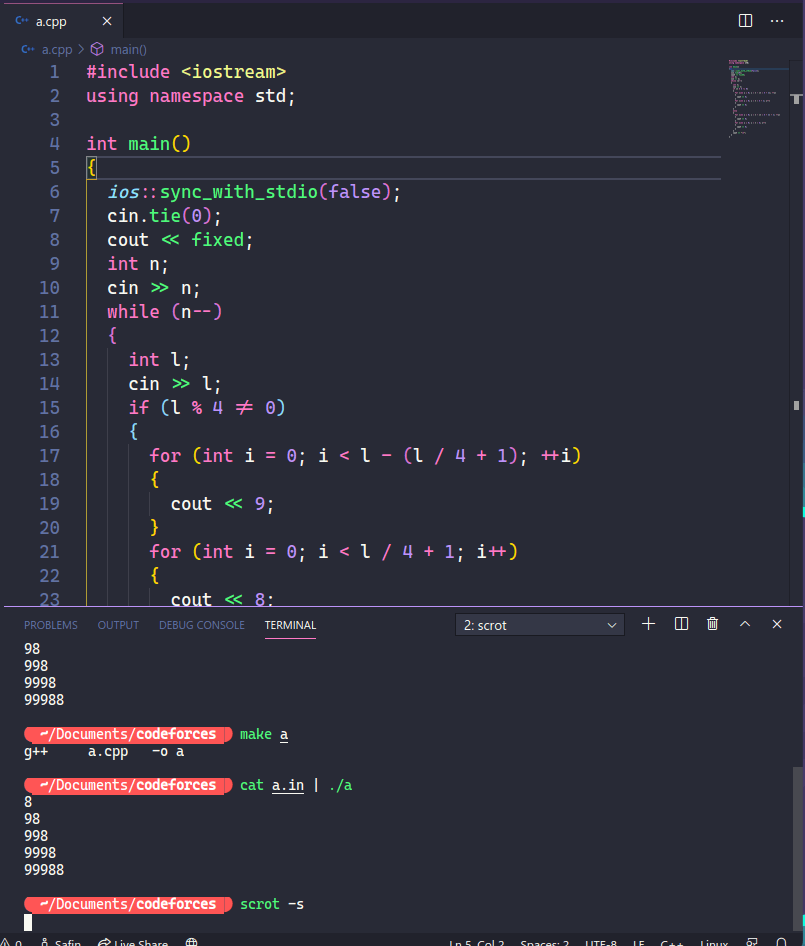The height and width of the screenshot is (946, 805).
Task: Click the Live Share status bar button
Action: (x=133, y=942)
